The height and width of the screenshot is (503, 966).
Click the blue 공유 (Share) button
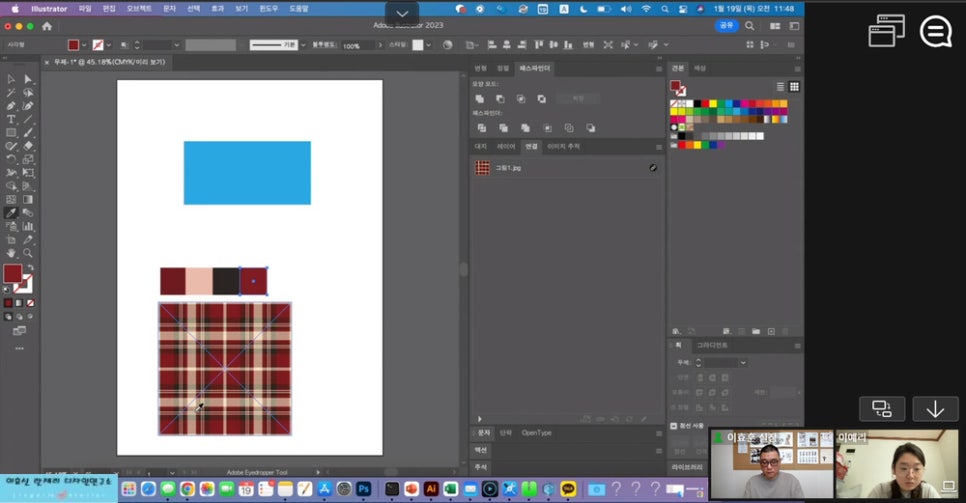click(x=727, y=25)
